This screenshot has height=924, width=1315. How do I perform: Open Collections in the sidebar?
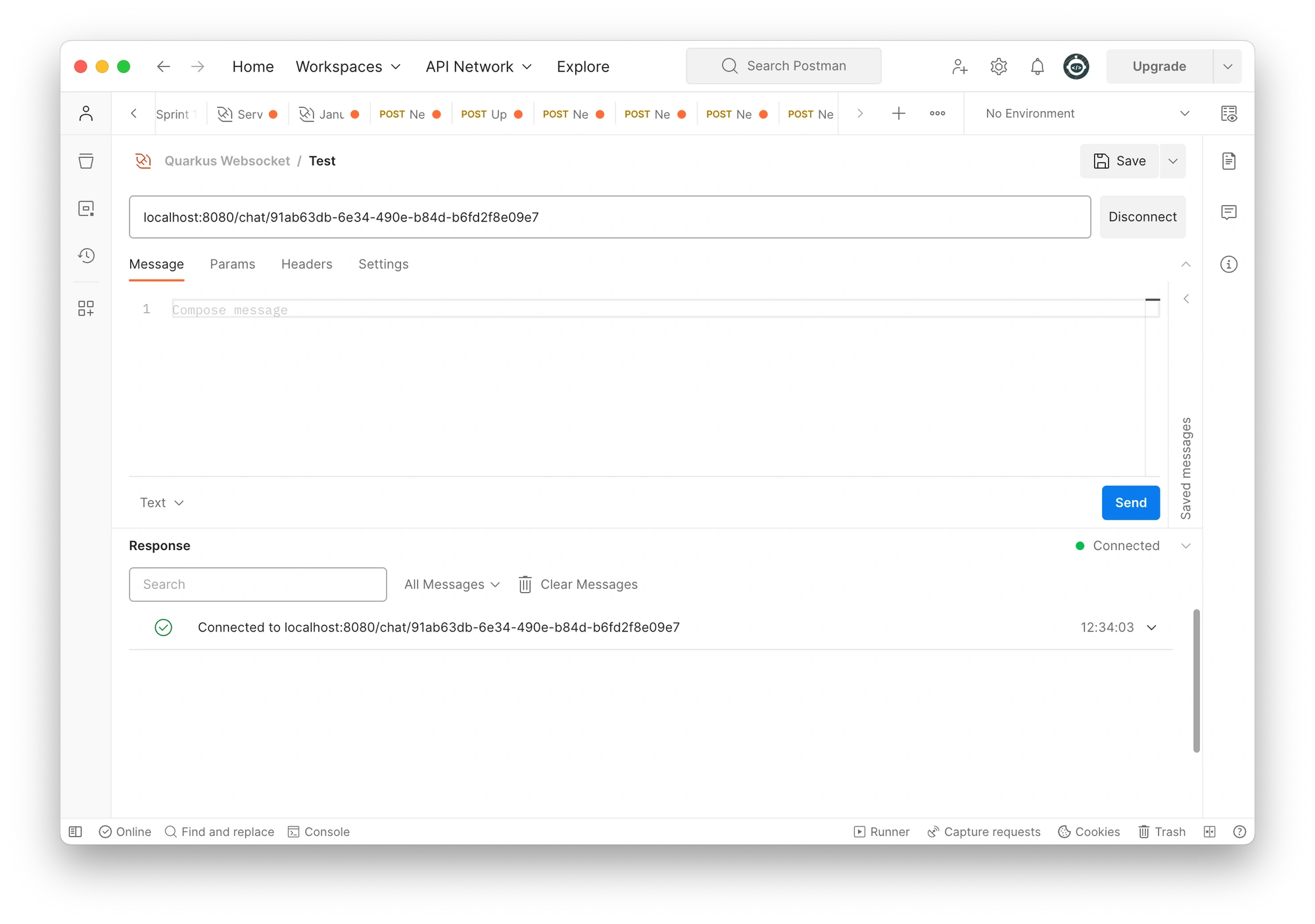click(x=86, y=161)
